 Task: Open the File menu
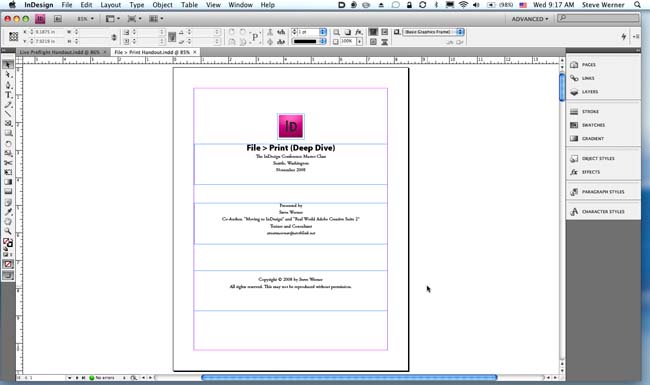(67, 5)
